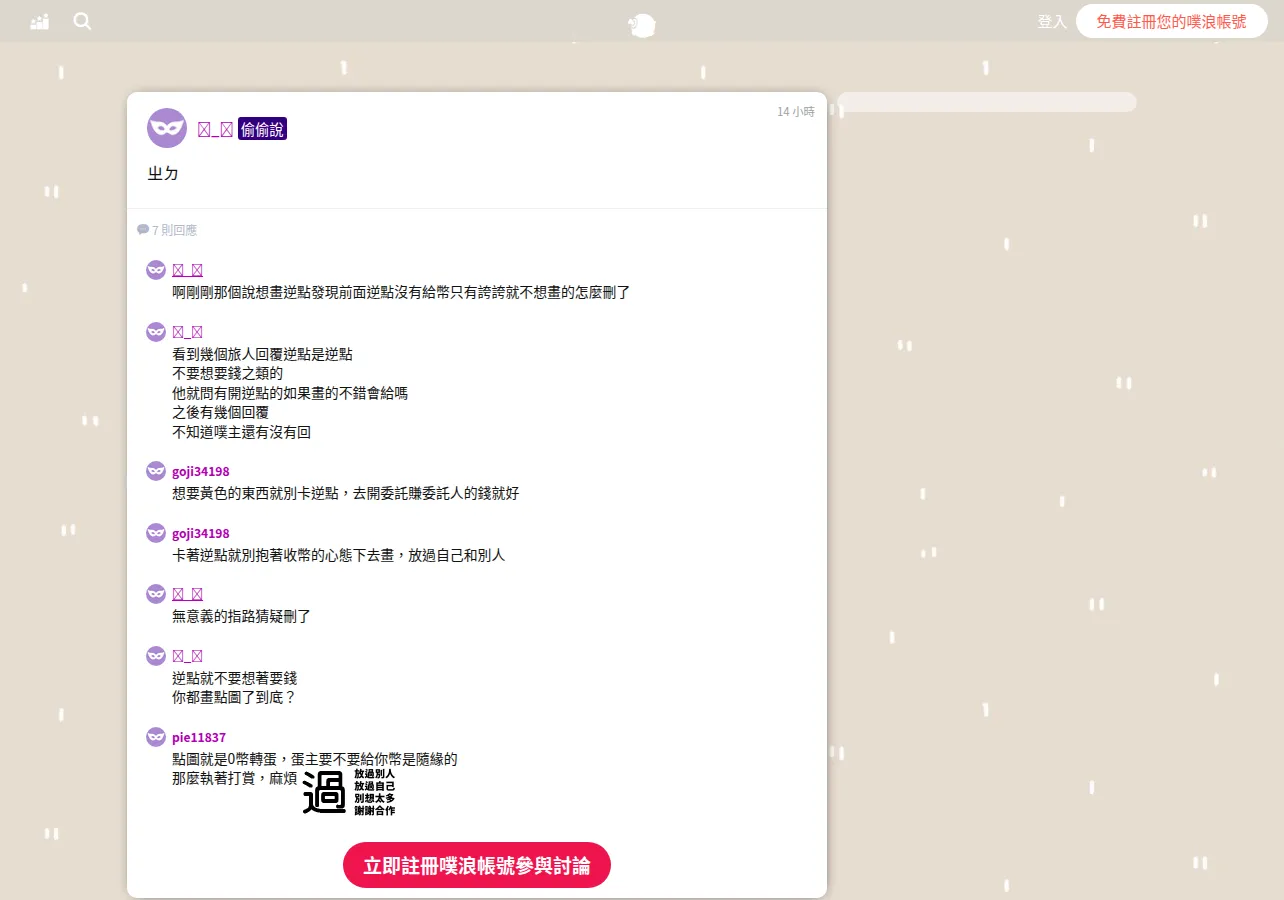Open goji34198 name above 想要黃色的東西 reply
The height and width of the screenshot is (900, 1284).
click(x=201, y=471)
